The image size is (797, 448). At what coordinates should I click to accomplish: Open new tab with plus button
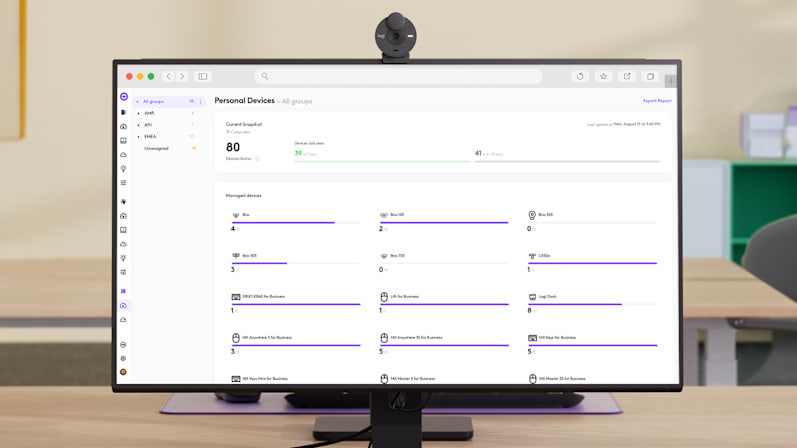click(671, 81)
